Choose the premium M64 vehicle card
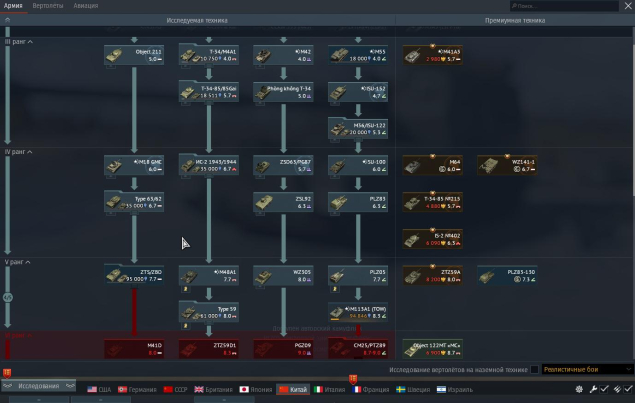The image size is (635, 403). (x=432, y=165)
